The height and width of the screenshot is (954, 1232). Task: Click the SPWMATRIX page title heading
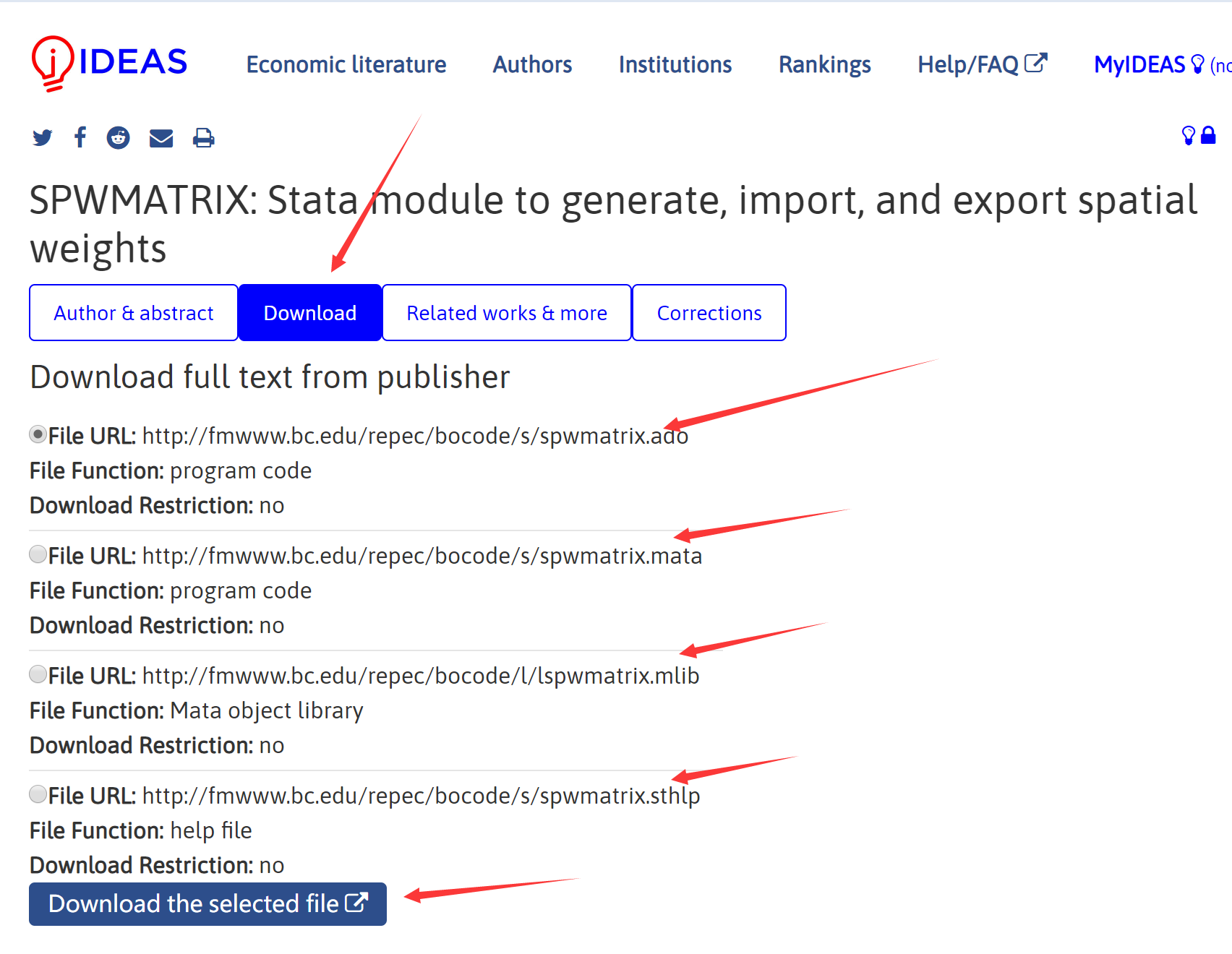(x=614, y=224)
